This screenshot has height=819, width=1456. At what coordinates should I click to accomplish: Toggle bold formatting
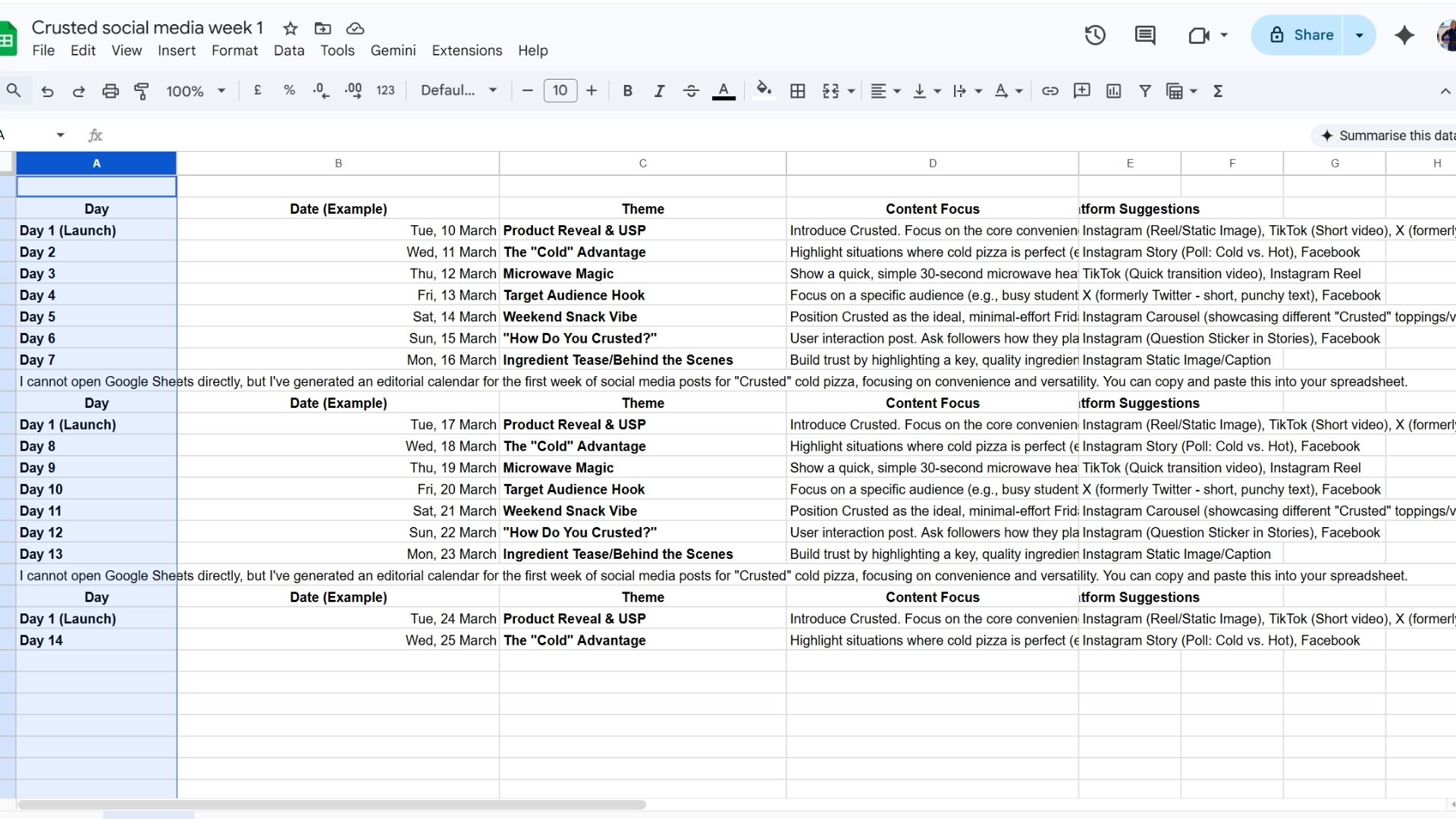click(627, 91)
